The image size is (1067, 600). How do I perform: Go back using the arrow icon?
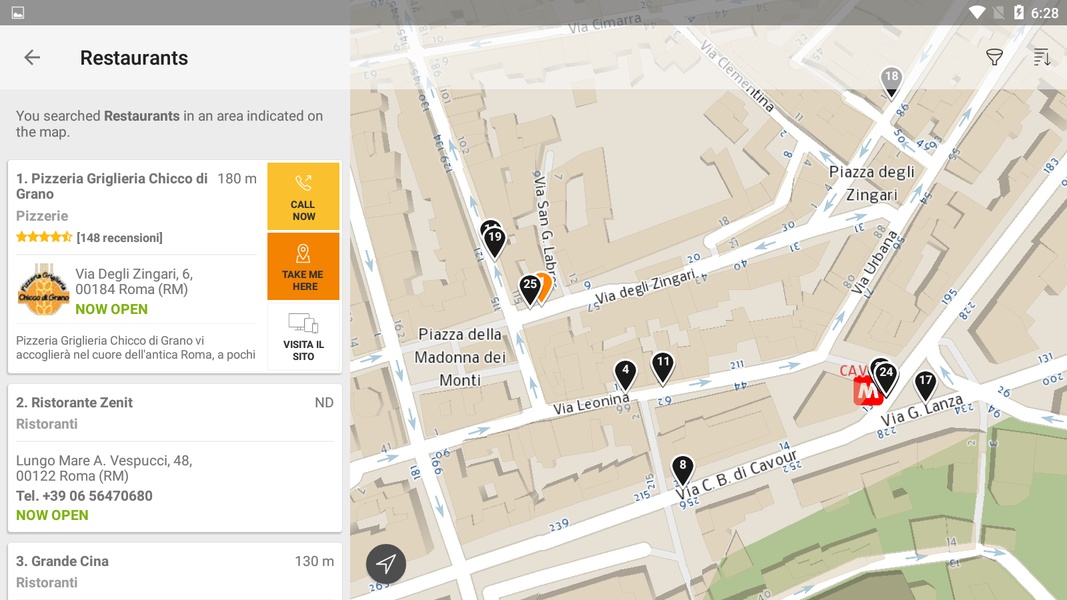click(32, 58)
